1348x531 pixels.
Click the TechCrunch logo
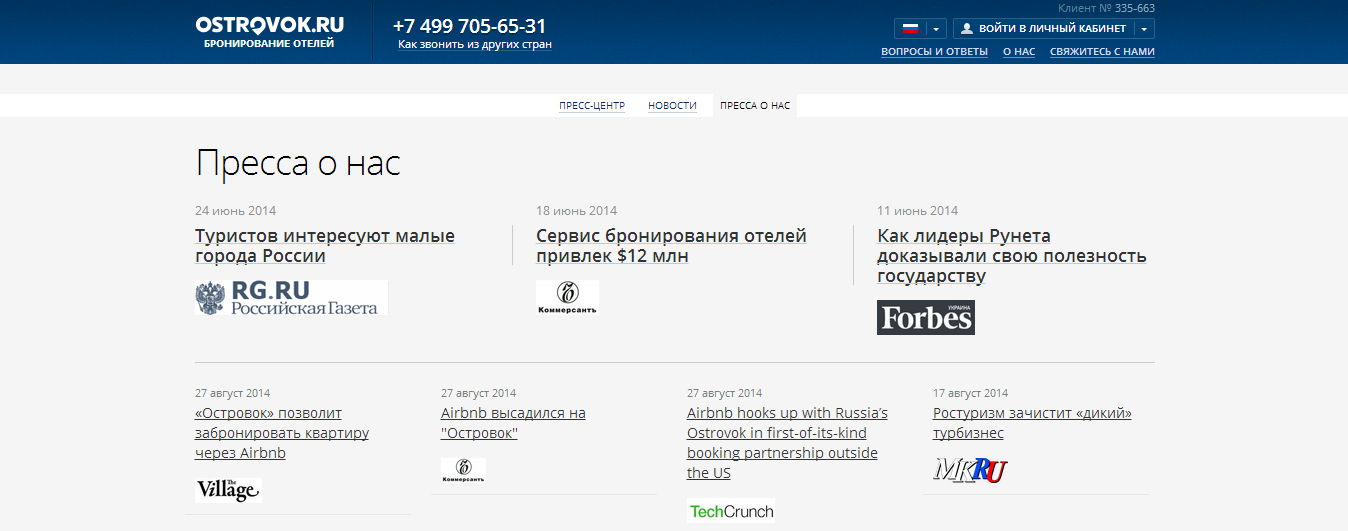pos(731,511)
